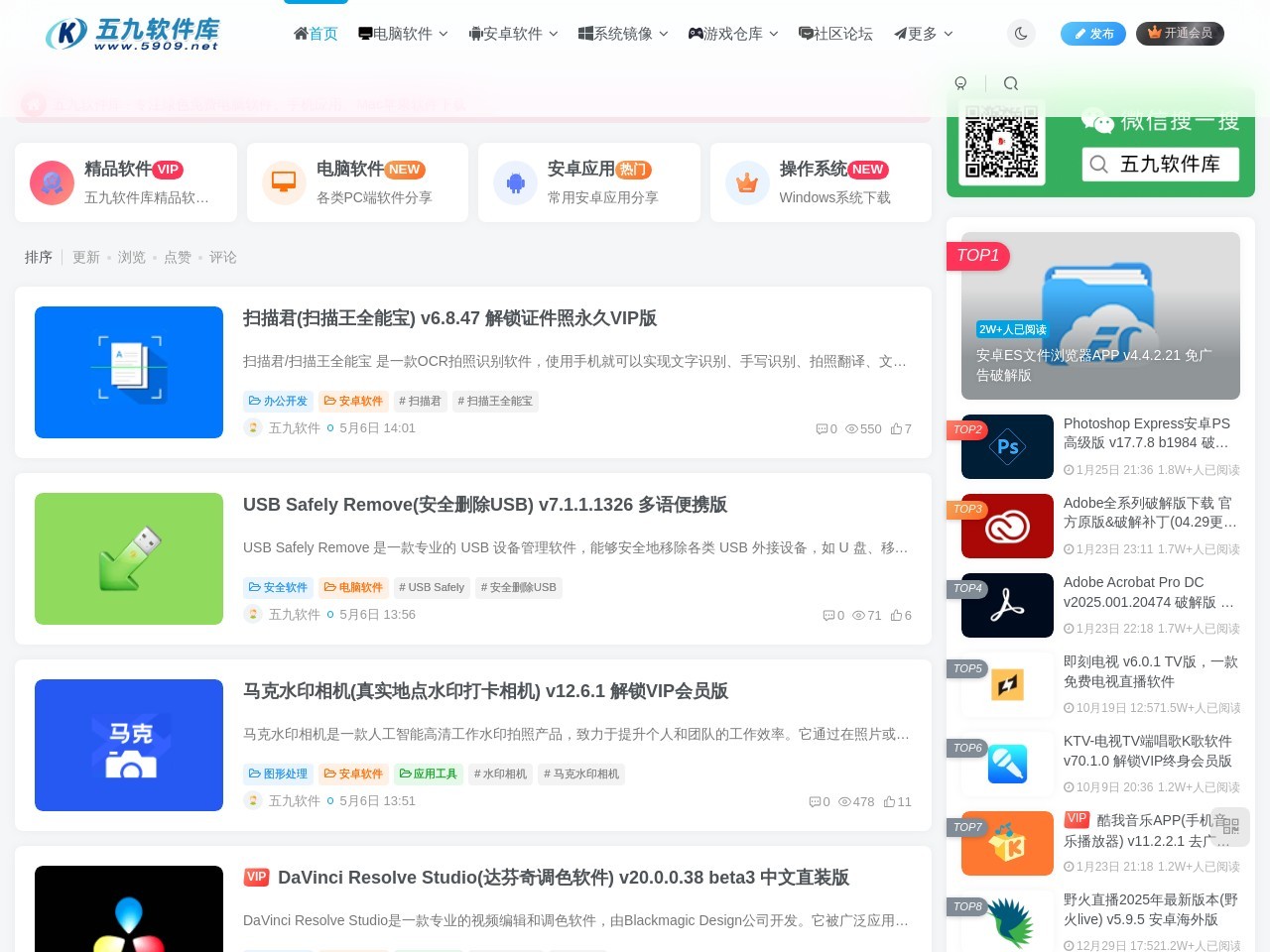The image size is (1270, 952).
Task: Open the 五九软件库 site logo
Action: [x=133, y=34]
